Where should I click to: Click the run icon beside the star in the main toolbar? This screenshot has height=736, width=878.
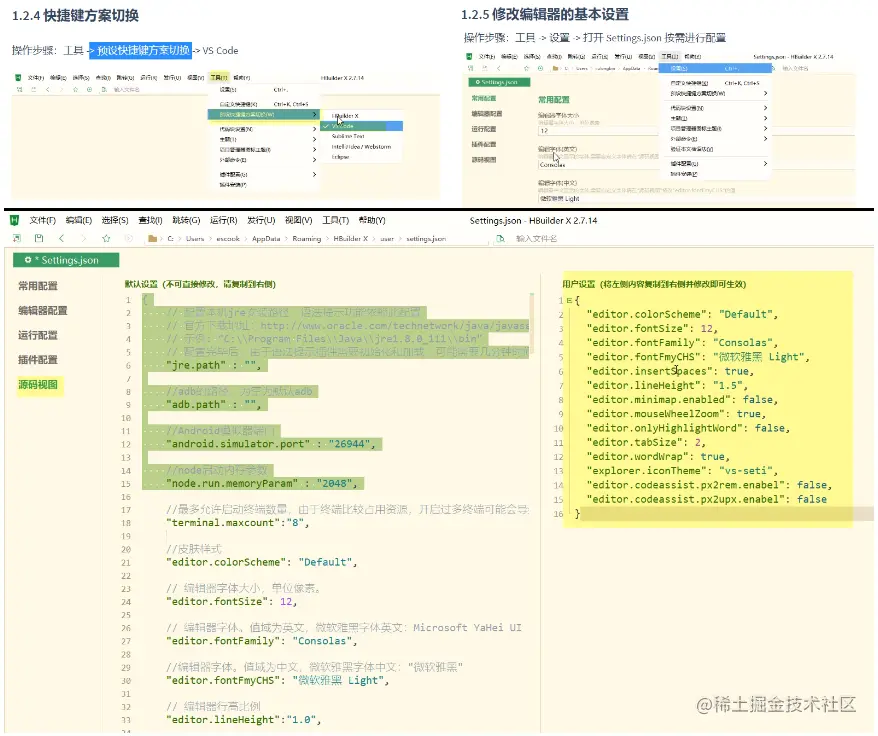129,239
